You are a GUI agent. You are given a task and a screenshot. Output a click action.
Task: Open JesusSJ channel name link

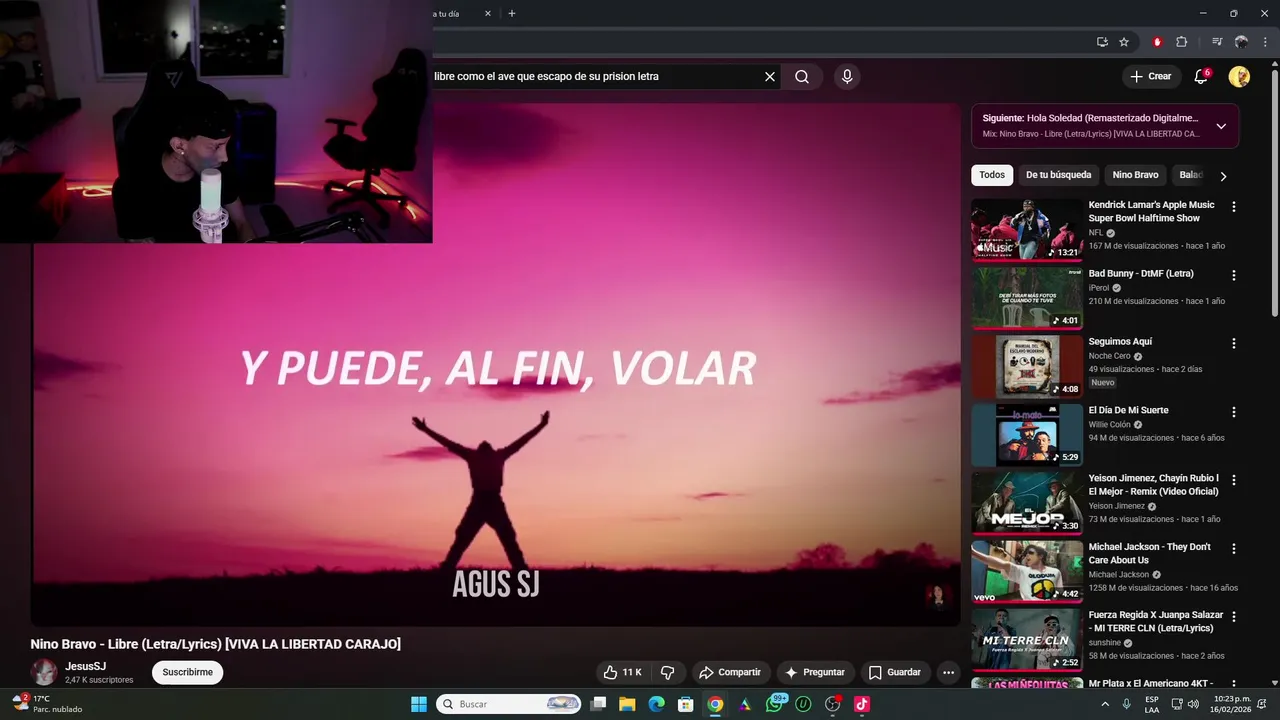click(86, 666)
